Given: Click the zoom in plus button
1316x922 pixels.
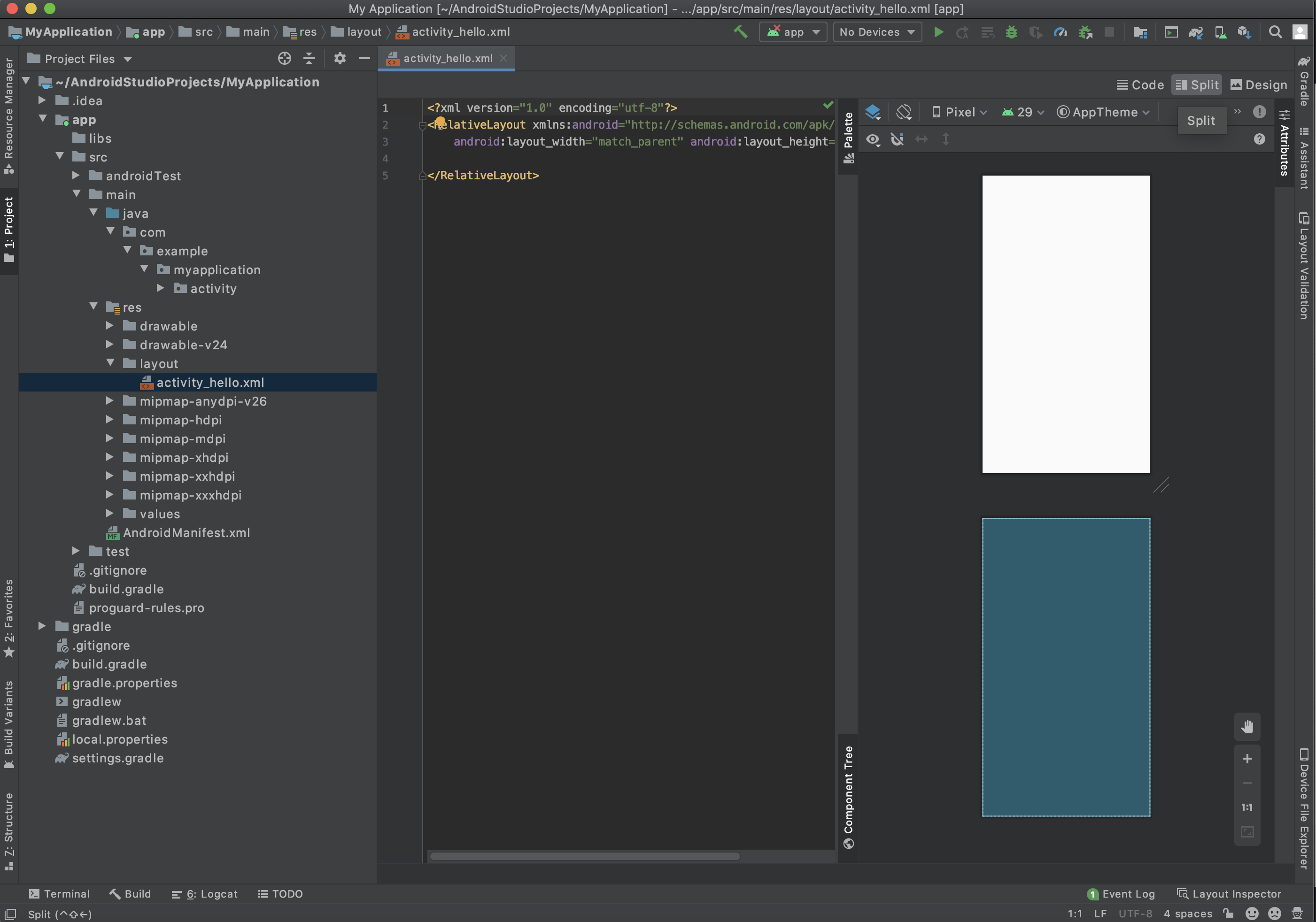Looking at the screenshot, I should 1246,759.
